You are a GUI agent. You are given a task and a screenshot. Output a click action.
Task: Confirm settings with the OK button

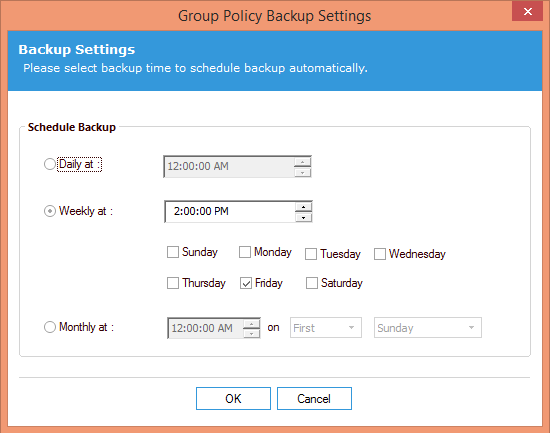click(233, 399)
